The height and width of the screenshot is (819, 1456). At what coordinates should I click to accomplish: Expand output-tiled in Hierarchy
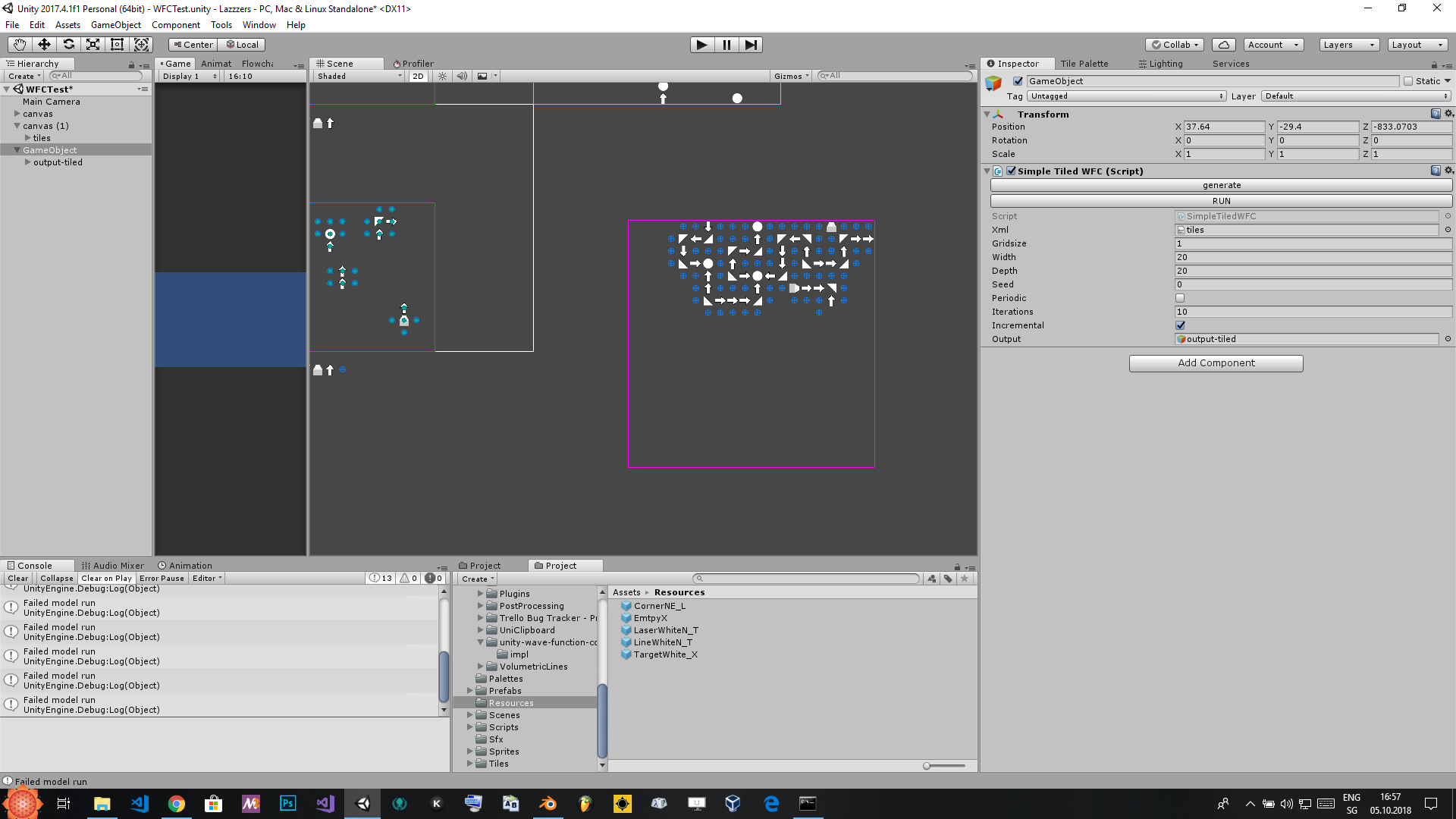pyautogui.click(x=28, y=162)
